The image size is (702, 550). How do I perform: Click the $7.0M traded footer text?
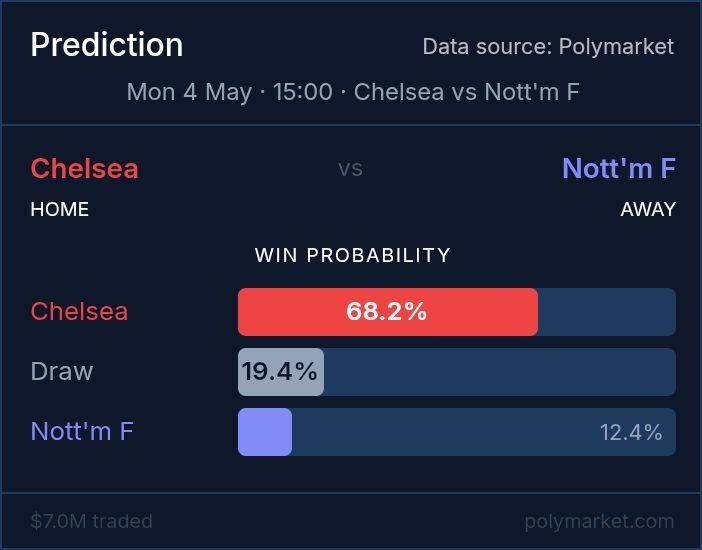click(x=91, y=521)
